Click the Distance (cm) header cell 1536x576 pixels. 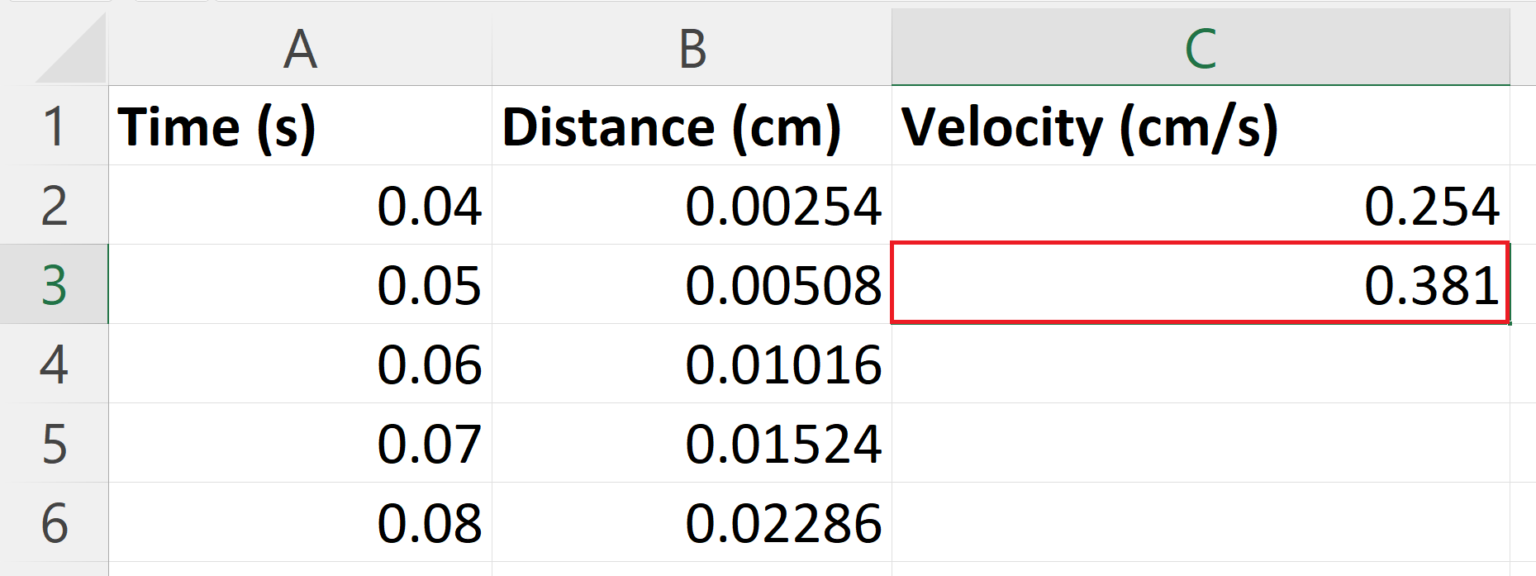(x=690, y=127)
